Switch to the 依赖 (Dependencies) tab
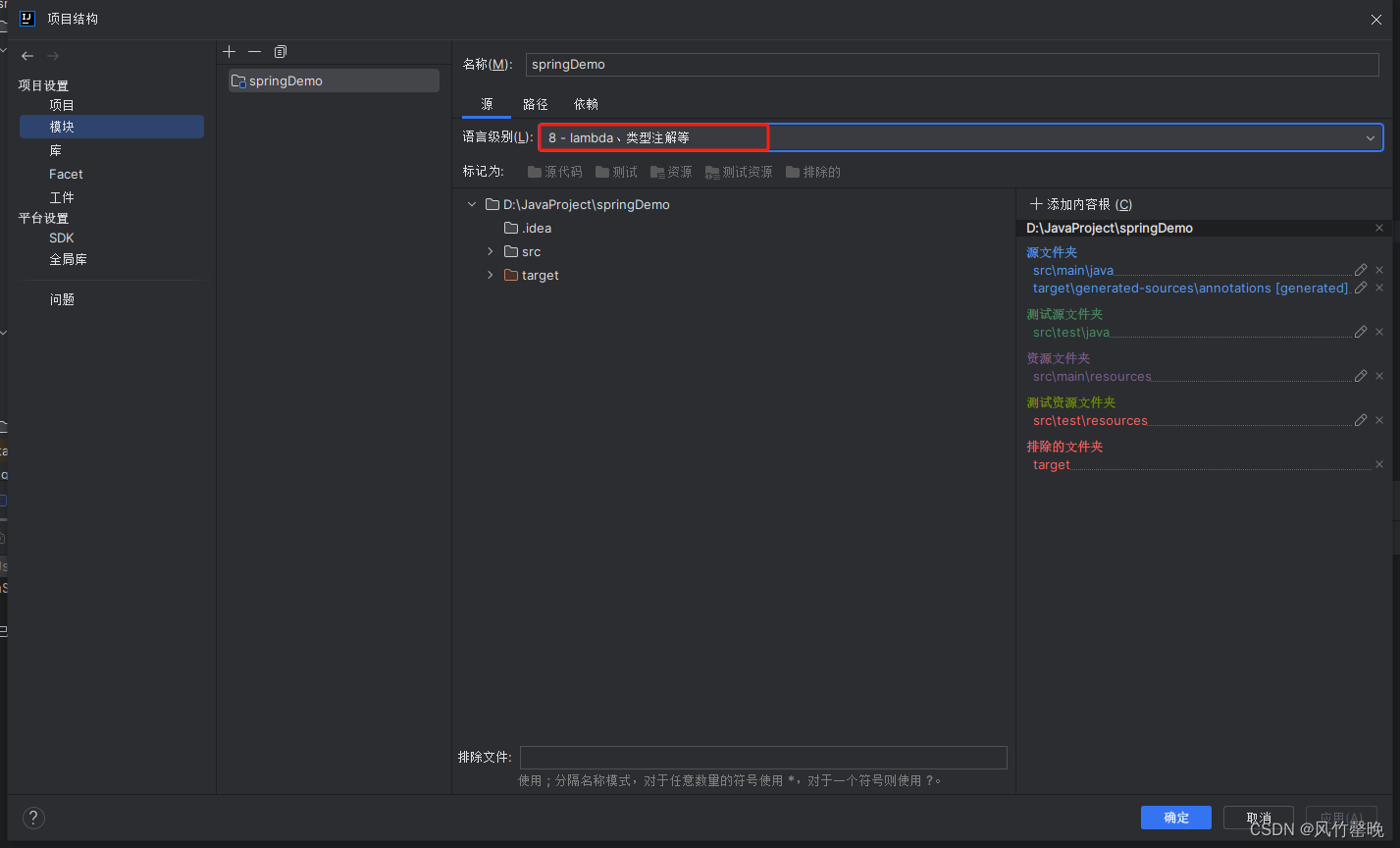 [586, 104]
